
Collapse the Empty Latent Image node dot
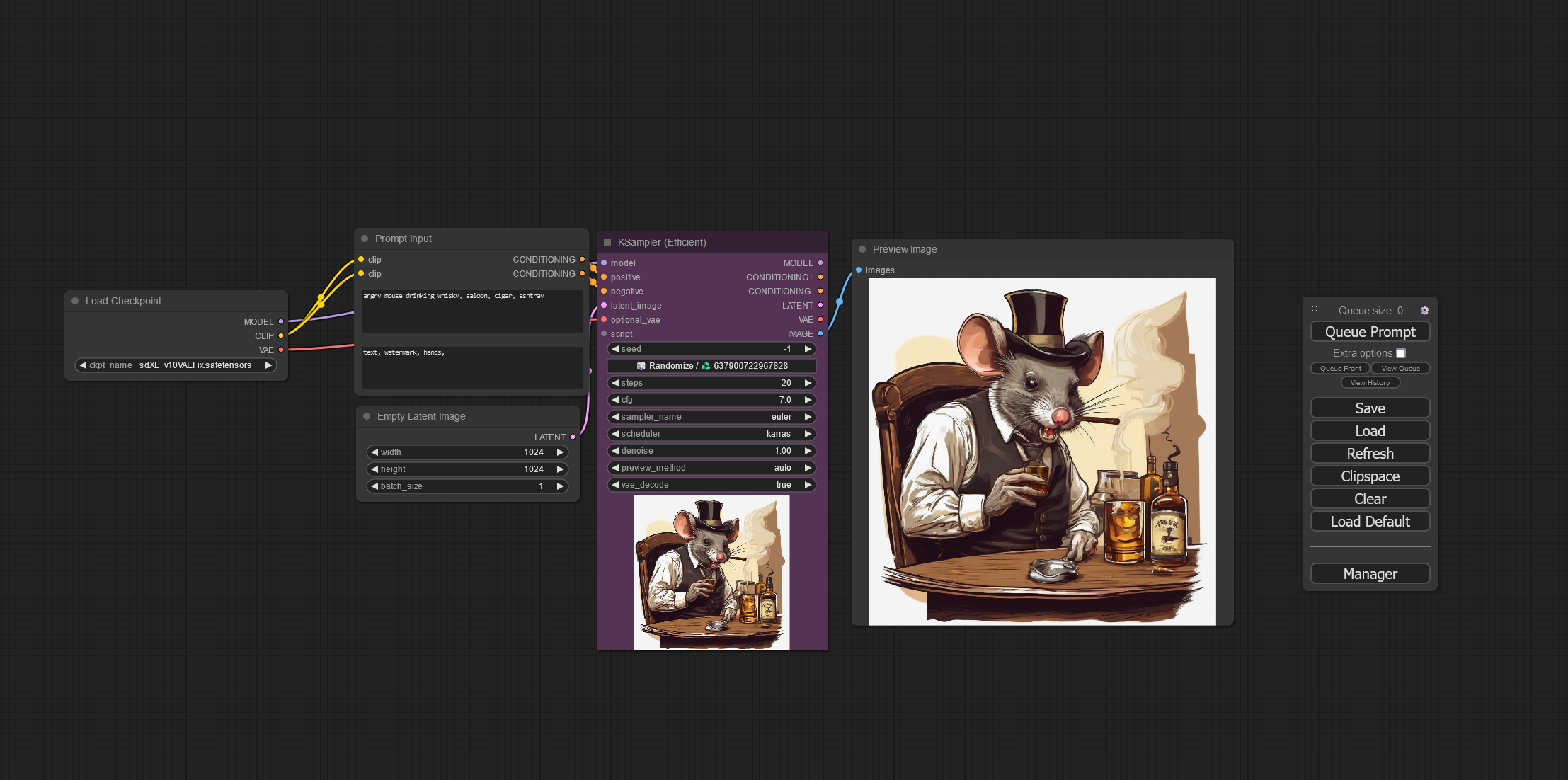click(367, 416)
